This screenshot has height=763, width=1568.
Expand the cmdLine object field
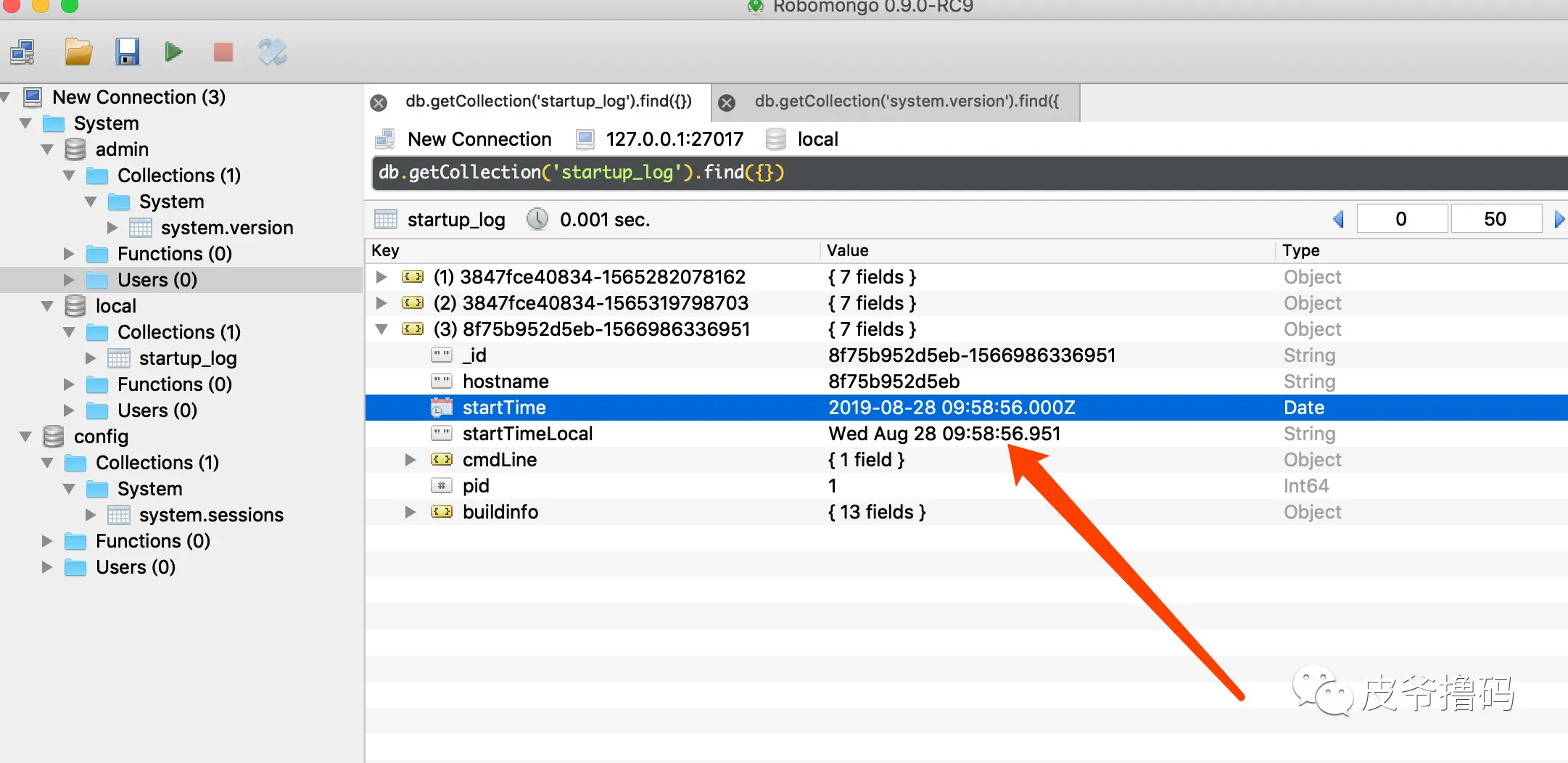[x=410, y=460]
